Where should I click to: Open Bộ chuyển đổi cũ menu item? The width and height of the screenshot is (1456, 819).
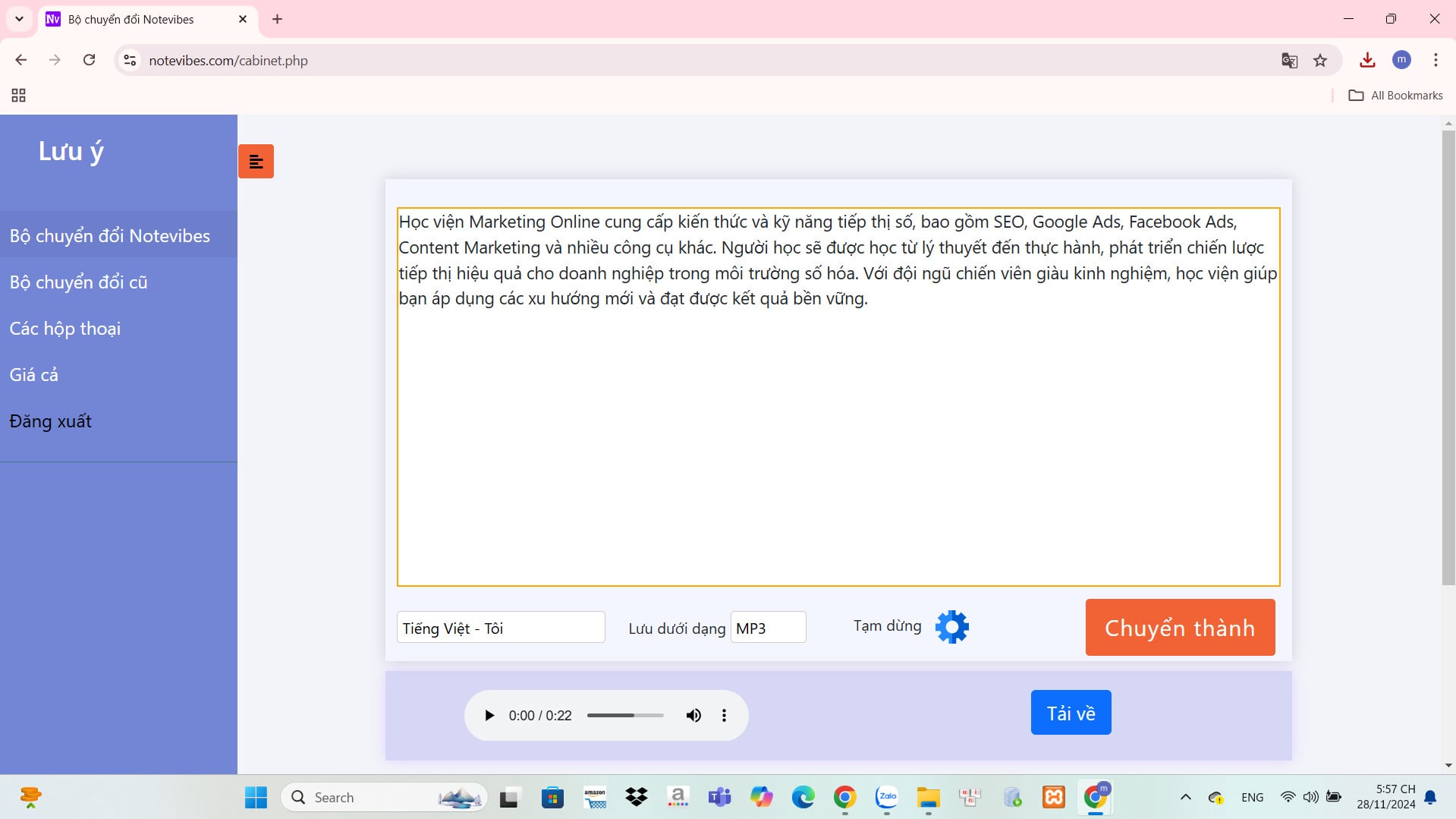118,282
